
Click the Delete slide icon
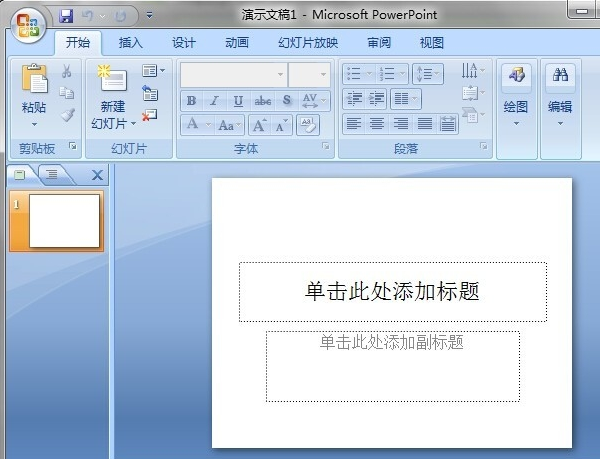tap(149, 115)
